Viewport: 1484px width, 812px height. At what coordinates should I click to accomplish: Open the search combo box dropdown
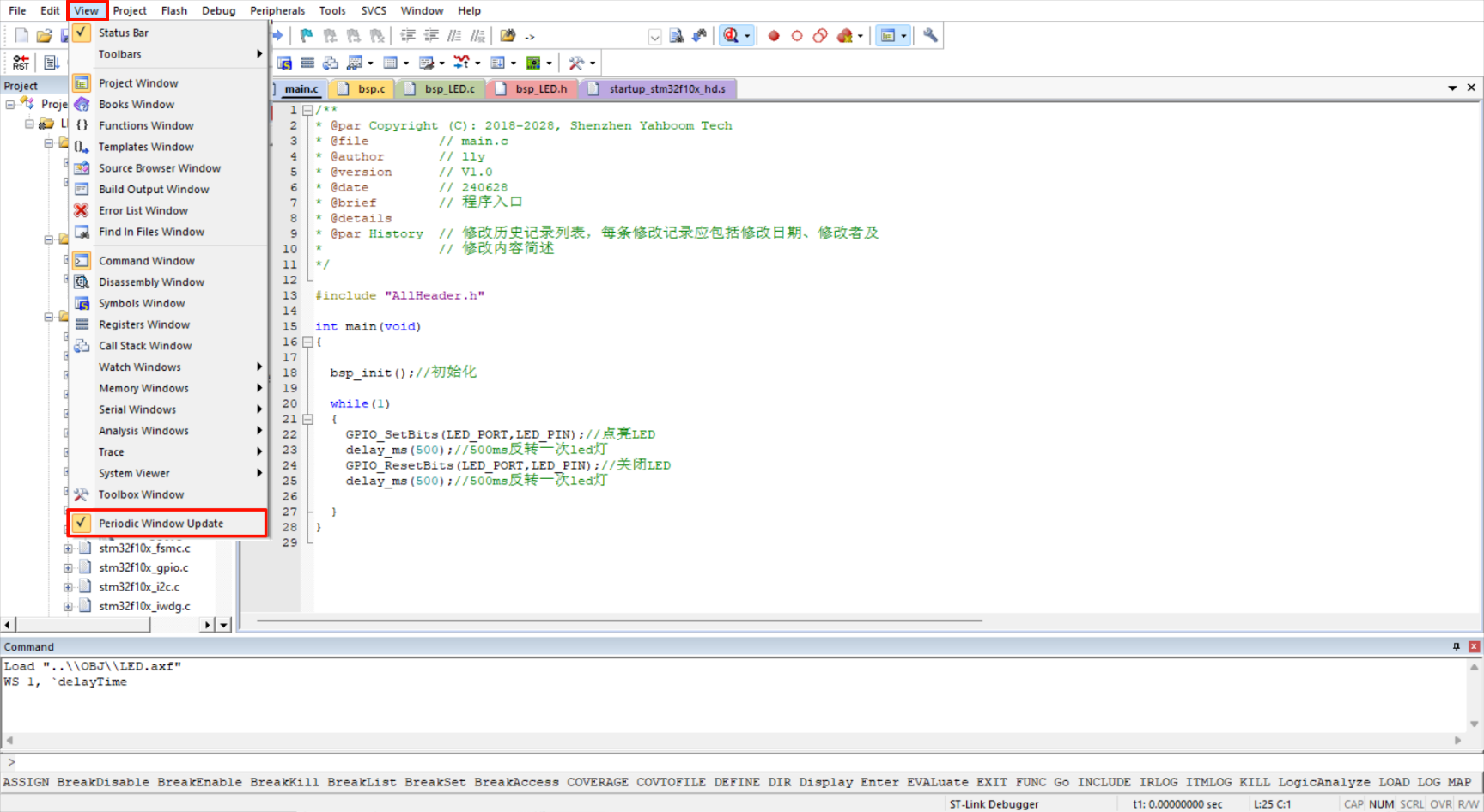tap(654, 37)
